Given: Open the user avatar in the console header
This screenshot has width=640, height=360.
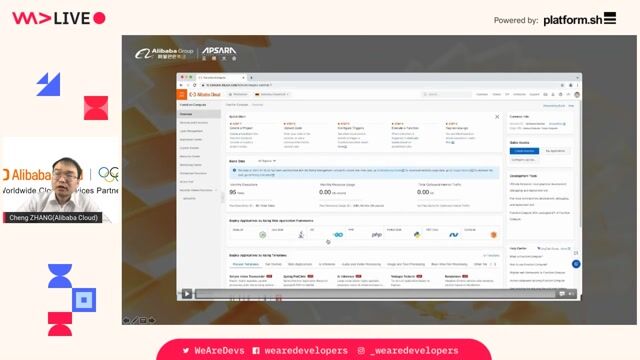Looking at the screenshot, I should (x=577, y=94).
